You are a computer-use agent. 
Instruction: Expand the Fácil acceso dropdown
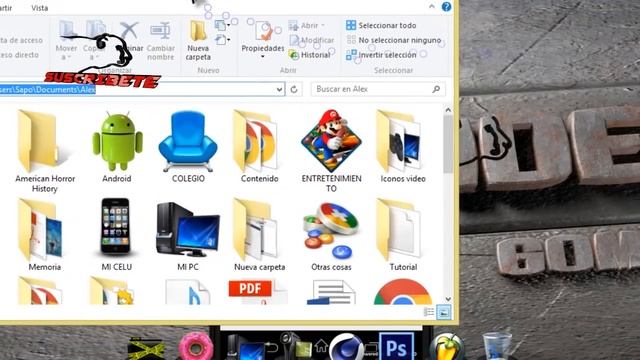(x=228, y=40)
